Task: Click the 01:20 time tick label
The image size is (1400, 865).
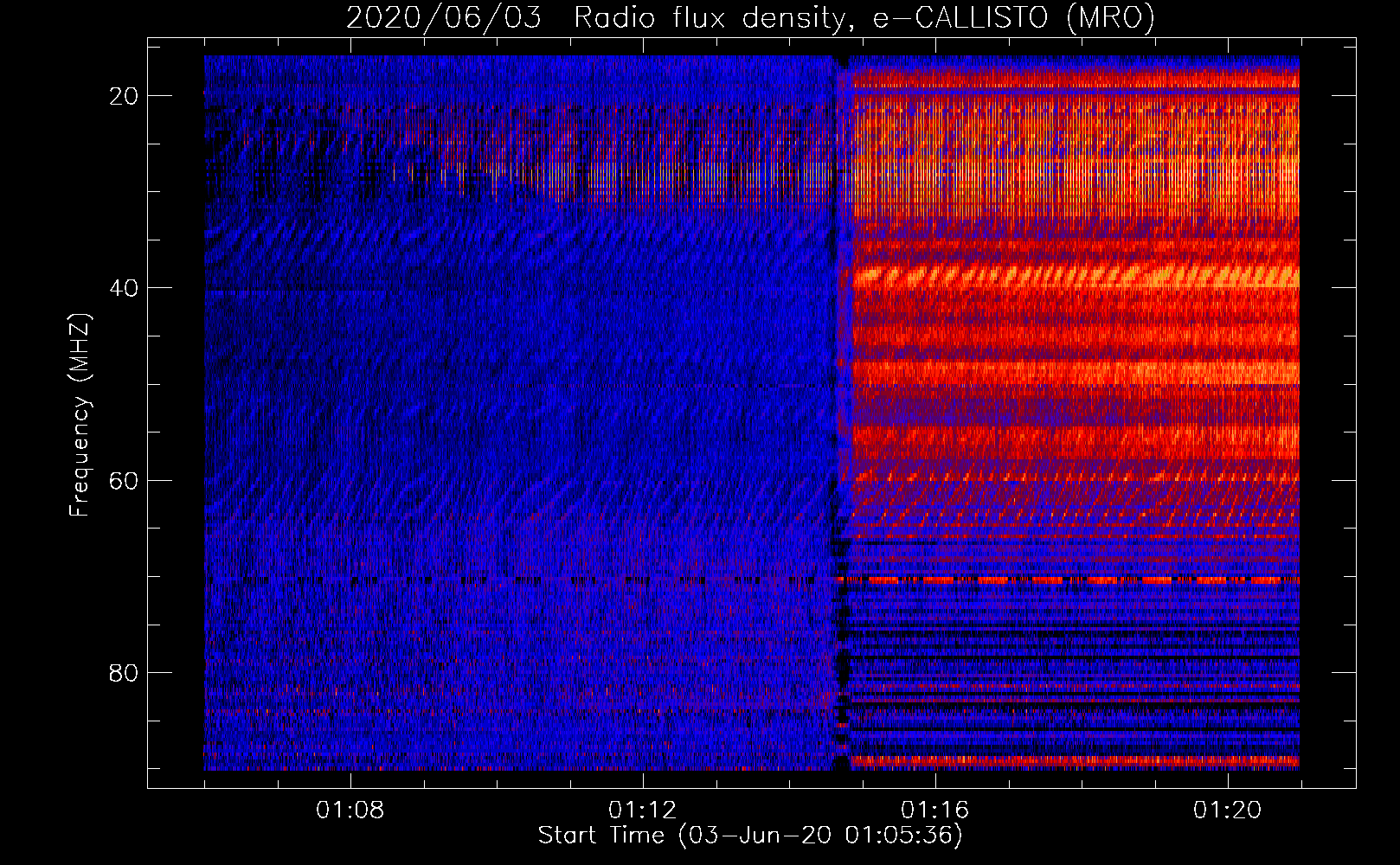Action: 1228,811
